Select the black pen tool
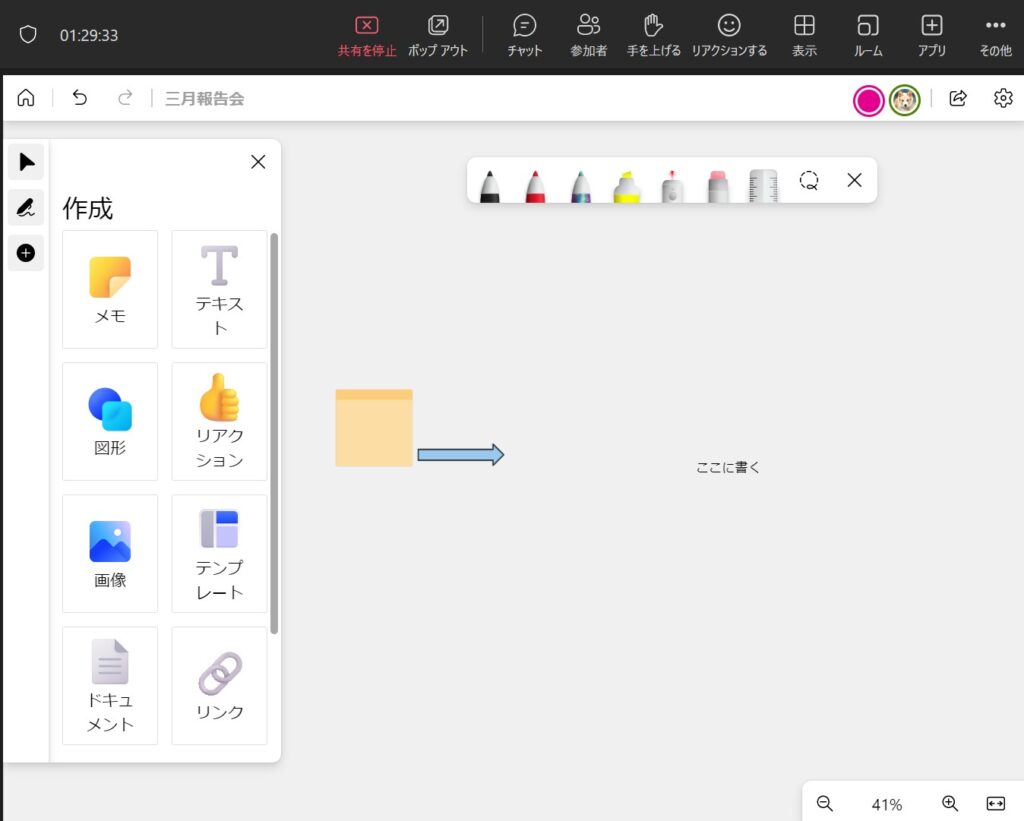1024x821 pixels. (x=489, y=186)
